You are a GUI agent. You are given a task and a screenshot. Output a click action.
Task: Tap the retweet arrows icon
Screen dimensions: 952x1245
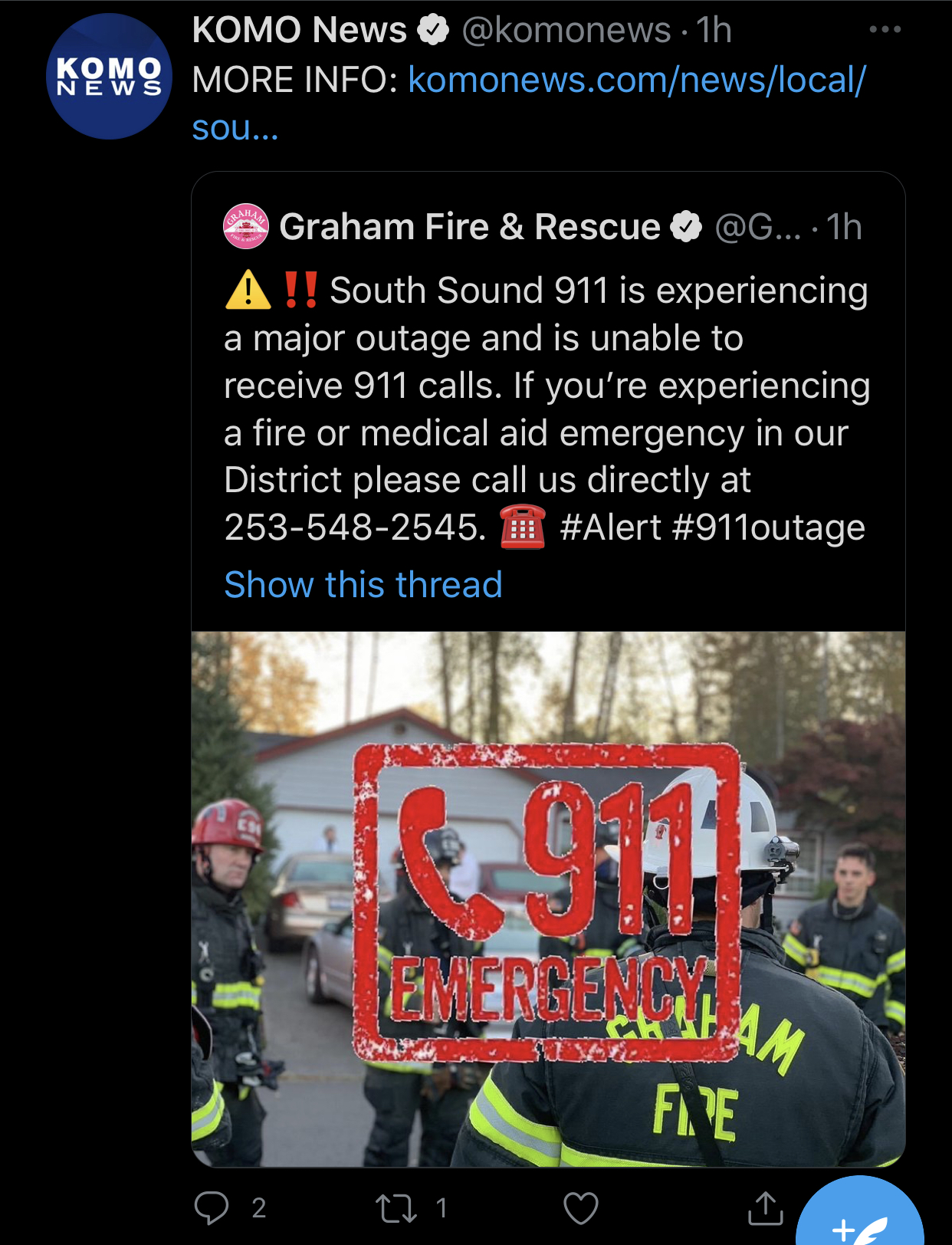coord(396,1208)
